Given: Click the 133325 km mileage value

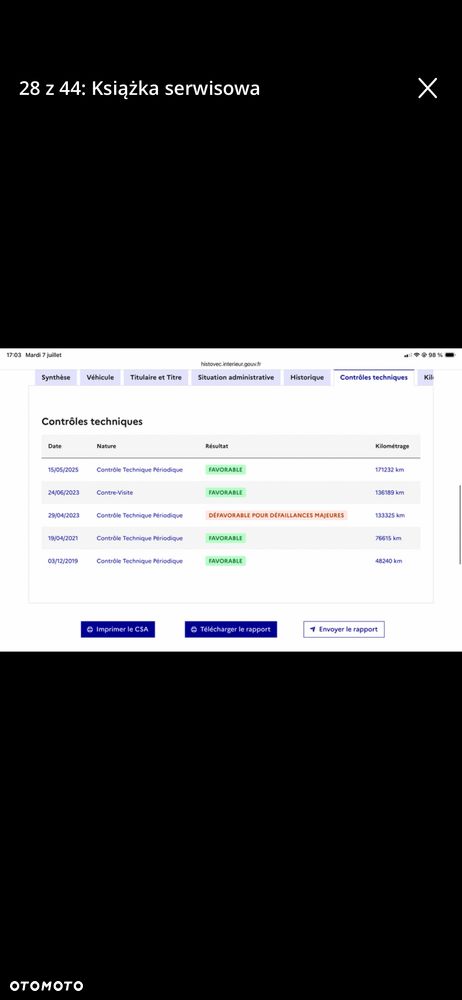Looking at the screenshot, I should pos(390,515).
